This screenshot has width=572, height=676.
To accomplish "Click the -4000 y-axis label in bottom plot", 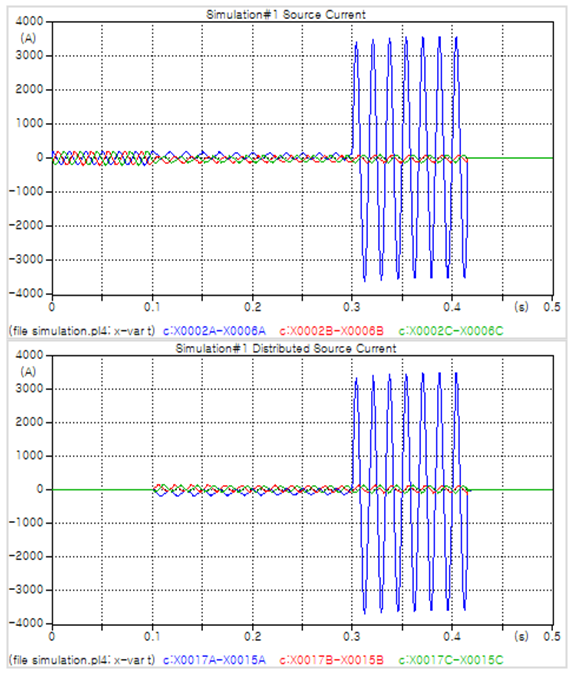I will point(26,623).
